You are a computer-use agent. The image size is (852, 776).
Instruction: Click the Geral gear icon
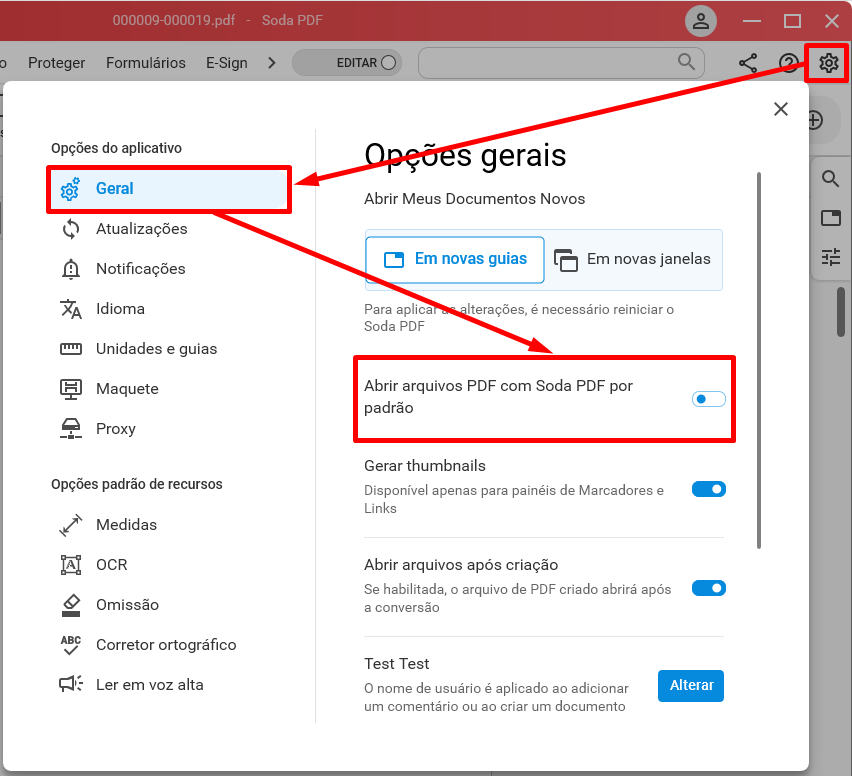pyautogui.click(x=70, y=189)
